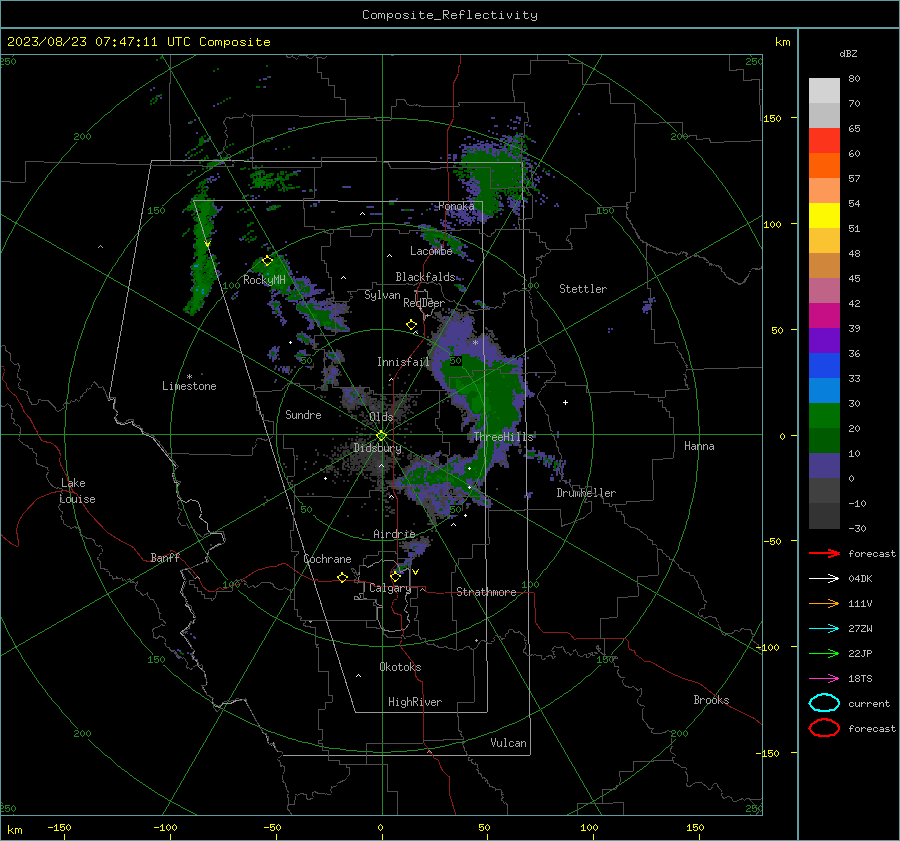The width and height of the screenshot is (900, 841).
Task: Click the green 22JP arrow icon
Action: pos(824,653)
